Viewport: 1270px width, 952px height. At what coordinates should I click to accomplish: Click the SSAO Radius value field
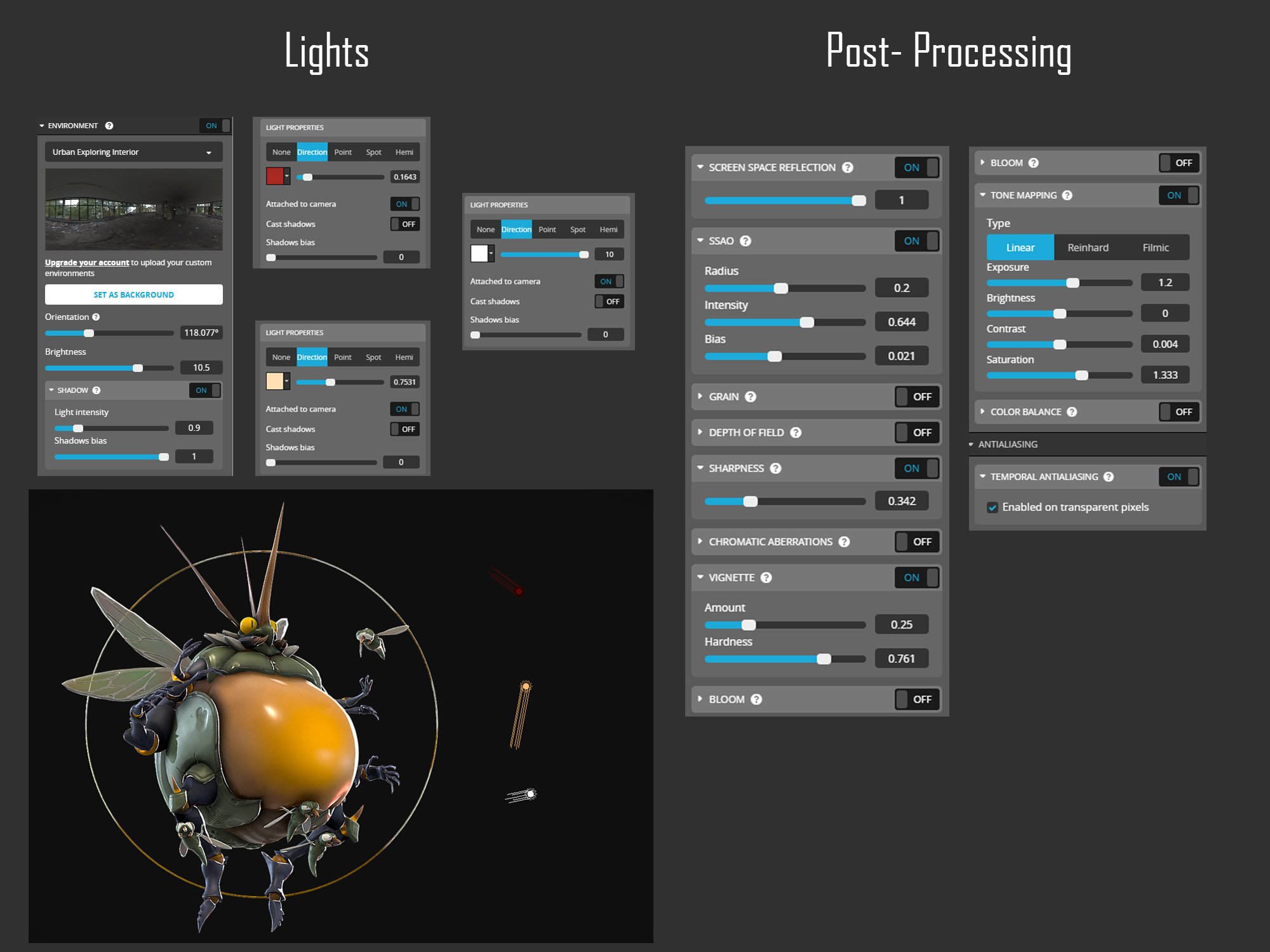click(901, 288)
